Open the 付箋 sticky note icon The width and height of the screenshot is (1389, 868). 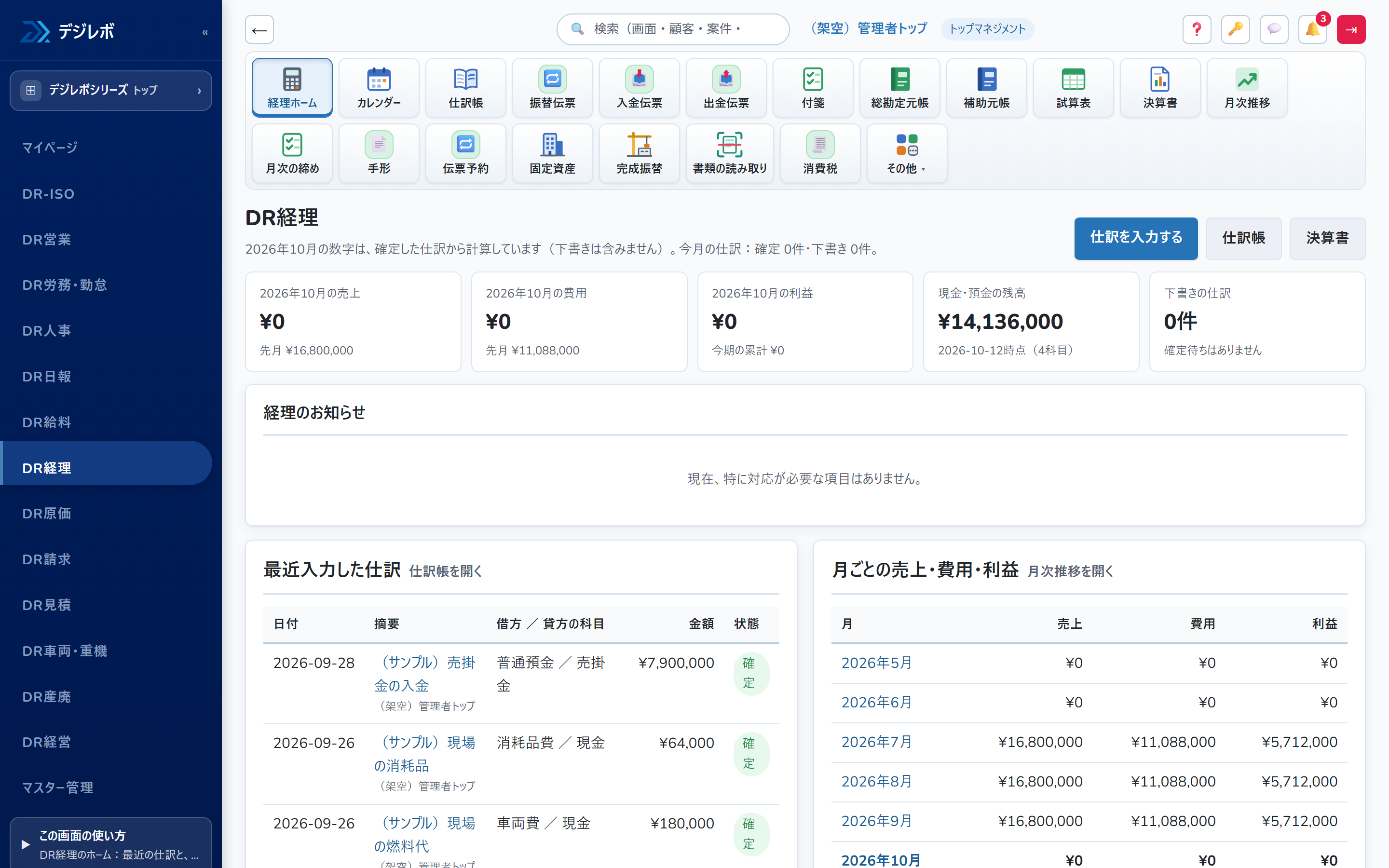point(813,87)
